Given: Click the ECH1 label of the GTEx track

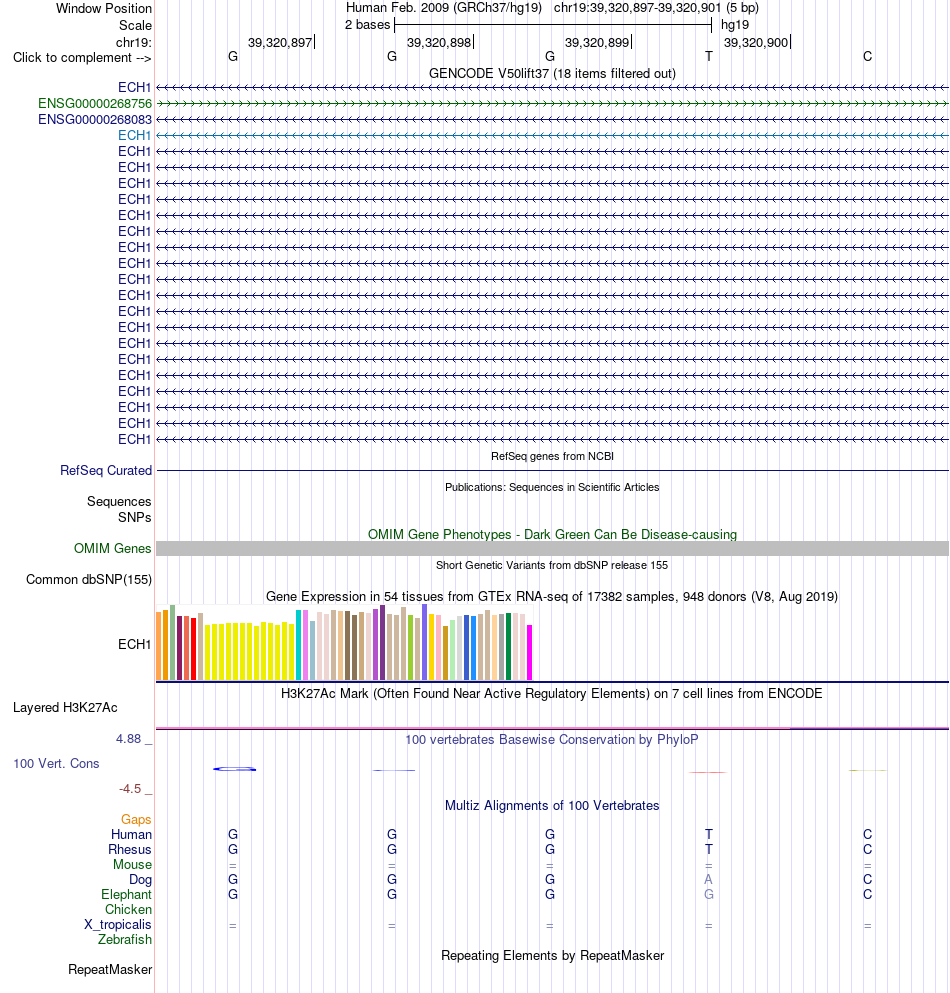Looking at the screenshot, I should pos(134,644).
